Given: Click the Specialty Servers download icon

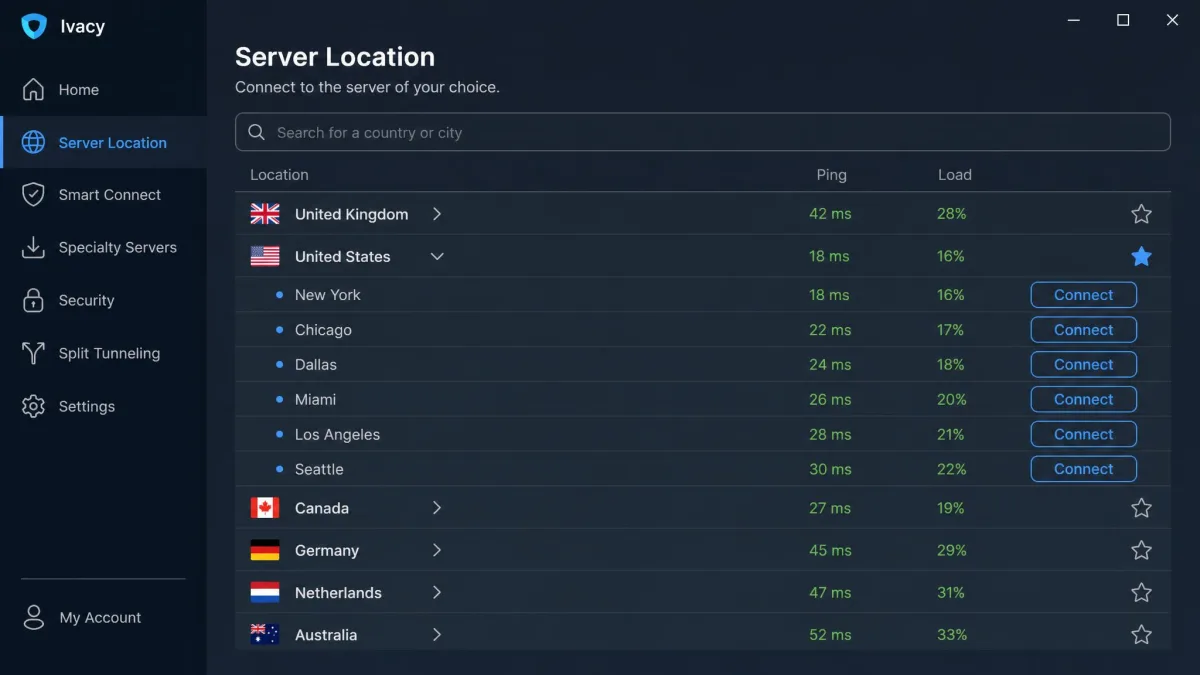Looking at the screenshot, I should [x=33, y=247].
